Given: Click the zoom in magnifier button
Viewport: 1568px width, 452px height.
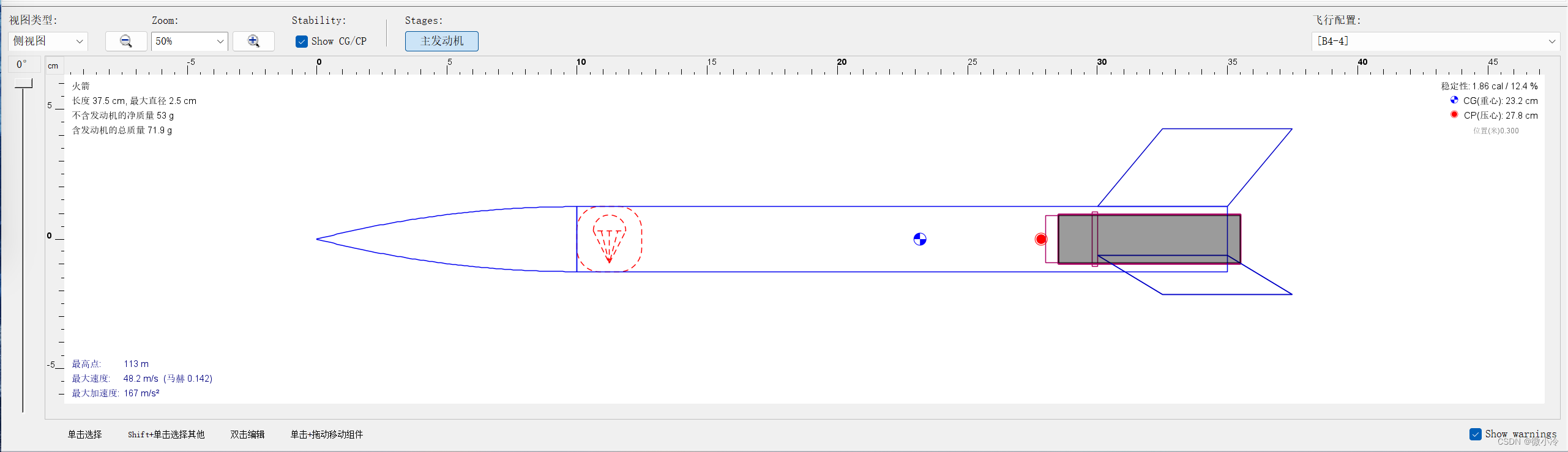Looking at the screenshot, I should pyautogui.click(x=253, y=41).
